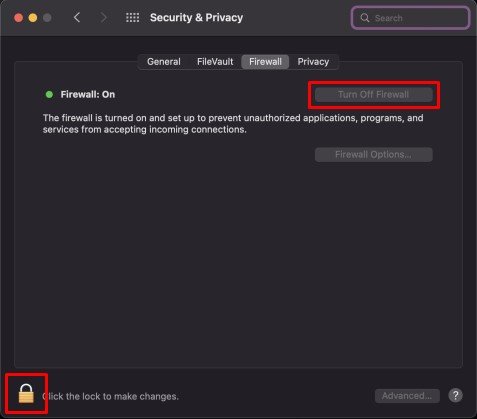The height and width of the screenshot is (419, 477).
Task: Click the "Firewall: On" status label
Action: point(88,94)
